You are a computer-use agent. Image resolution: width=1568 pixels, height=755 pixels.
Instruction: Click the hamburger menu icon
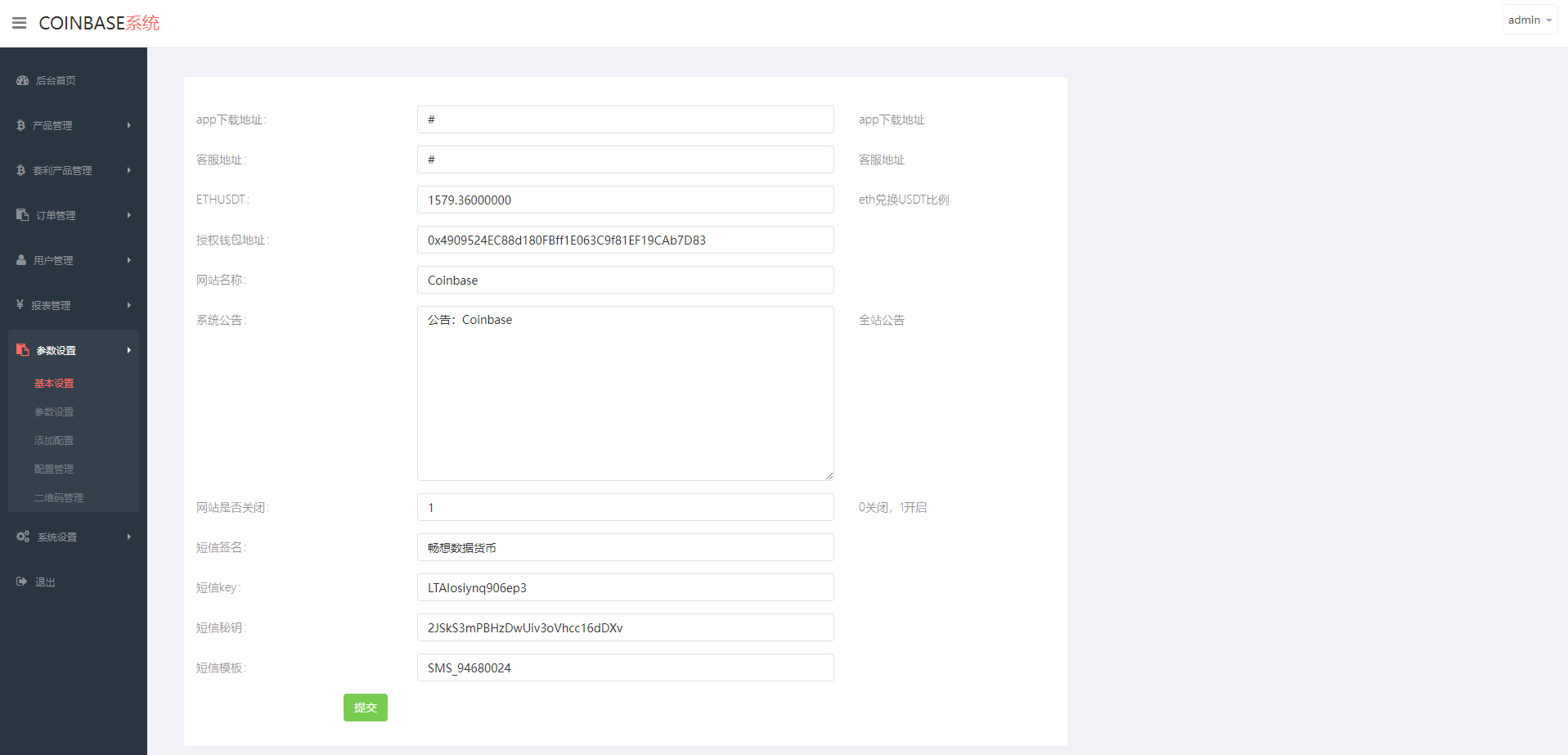click(x=20, y=23)
